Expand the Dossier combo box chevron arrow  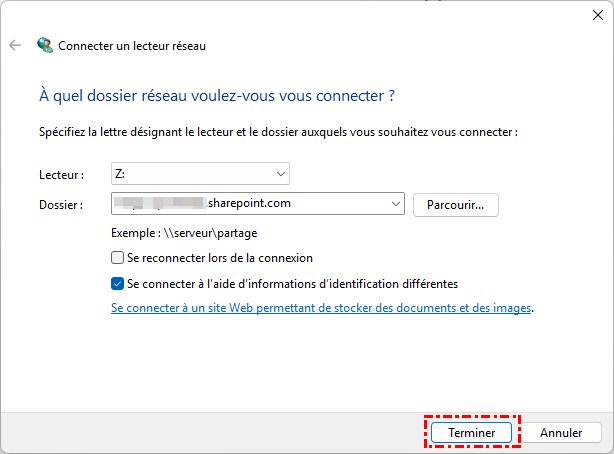(393, 204)
